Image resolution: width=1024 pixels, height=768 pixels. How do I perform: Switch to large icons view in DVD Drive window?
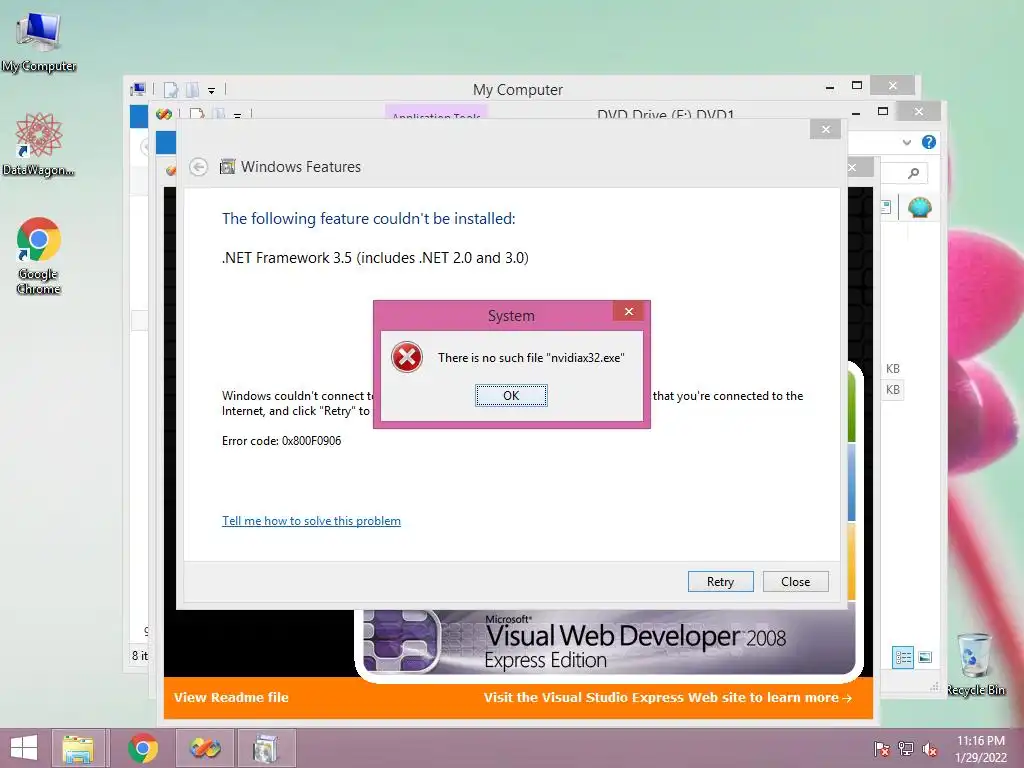(925, 657)
